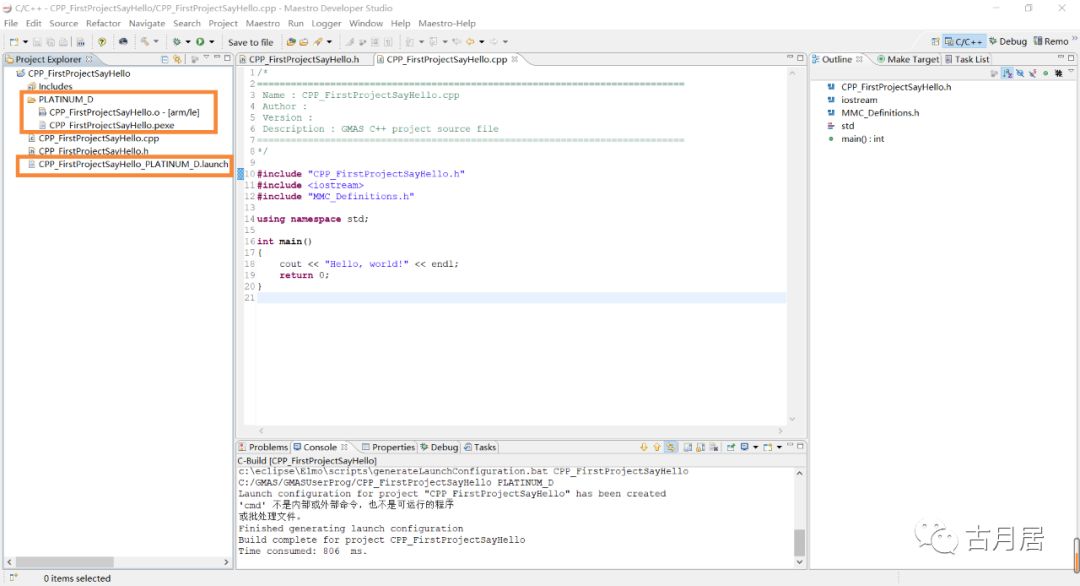Click console Pin Console icon
1080x586 pixels.
[x=731, y=448]
